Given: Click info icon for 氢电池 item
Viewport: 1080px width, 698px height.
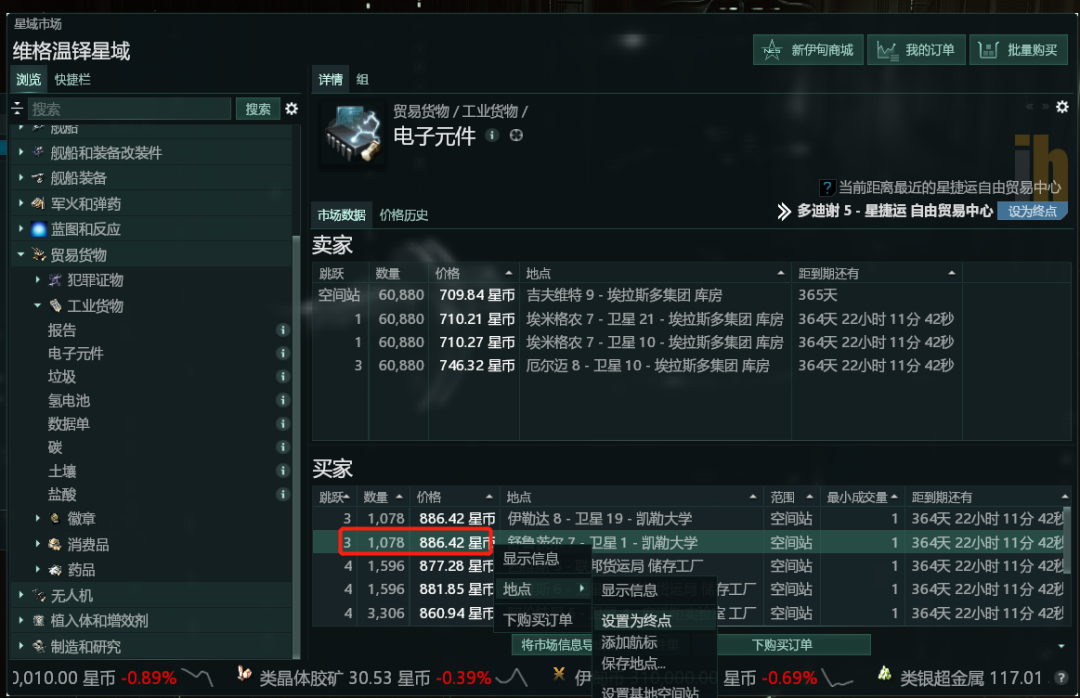Looking at the screenshot, I should point(282,400).
